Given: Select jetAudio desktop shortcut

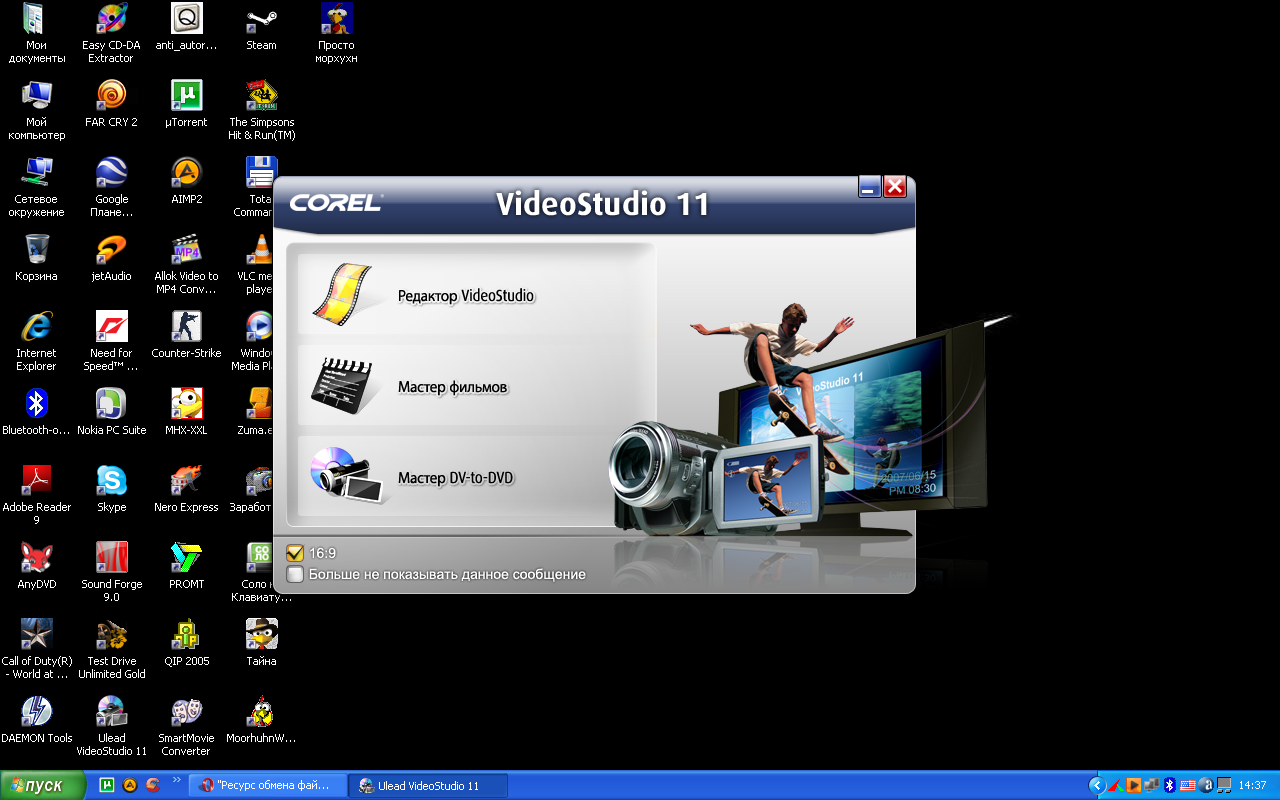Looking at the screenshot, I should [111, 258].
